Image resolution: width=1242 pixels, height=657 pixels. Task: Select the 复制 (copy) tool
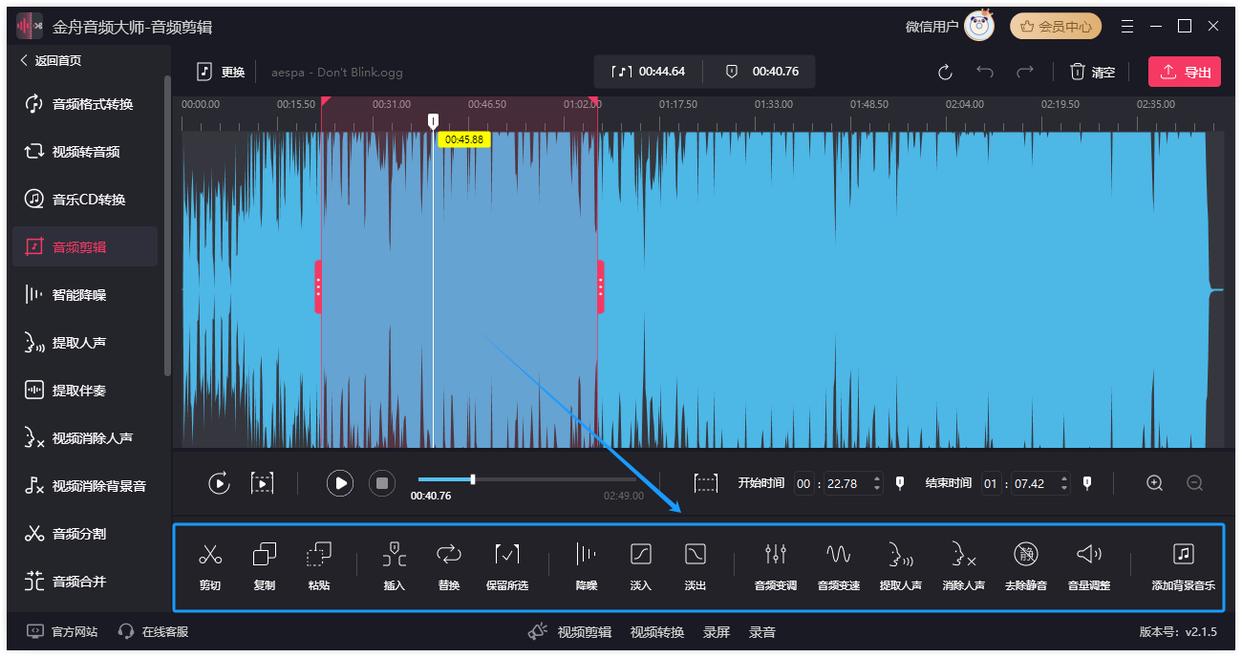pyautogui.click(x=264, y=555)
